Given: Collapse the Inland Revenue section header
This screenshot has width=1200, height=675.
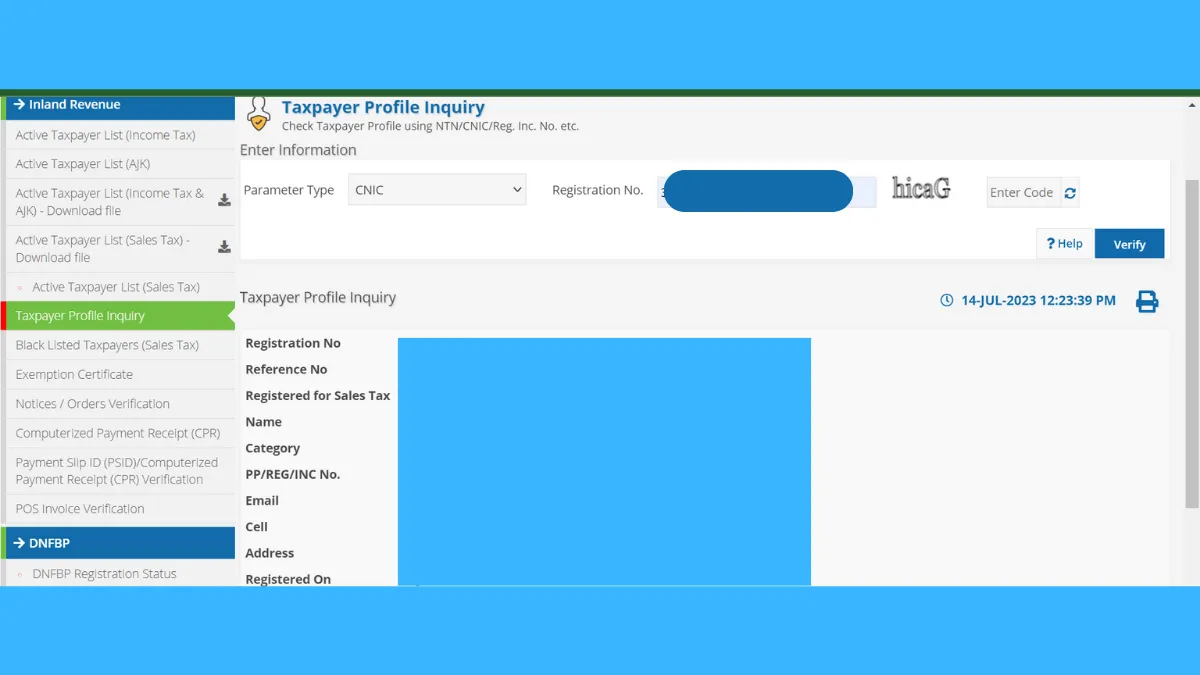Looking at the screenshot, I should pyautogui.click(x=120, y=105).
